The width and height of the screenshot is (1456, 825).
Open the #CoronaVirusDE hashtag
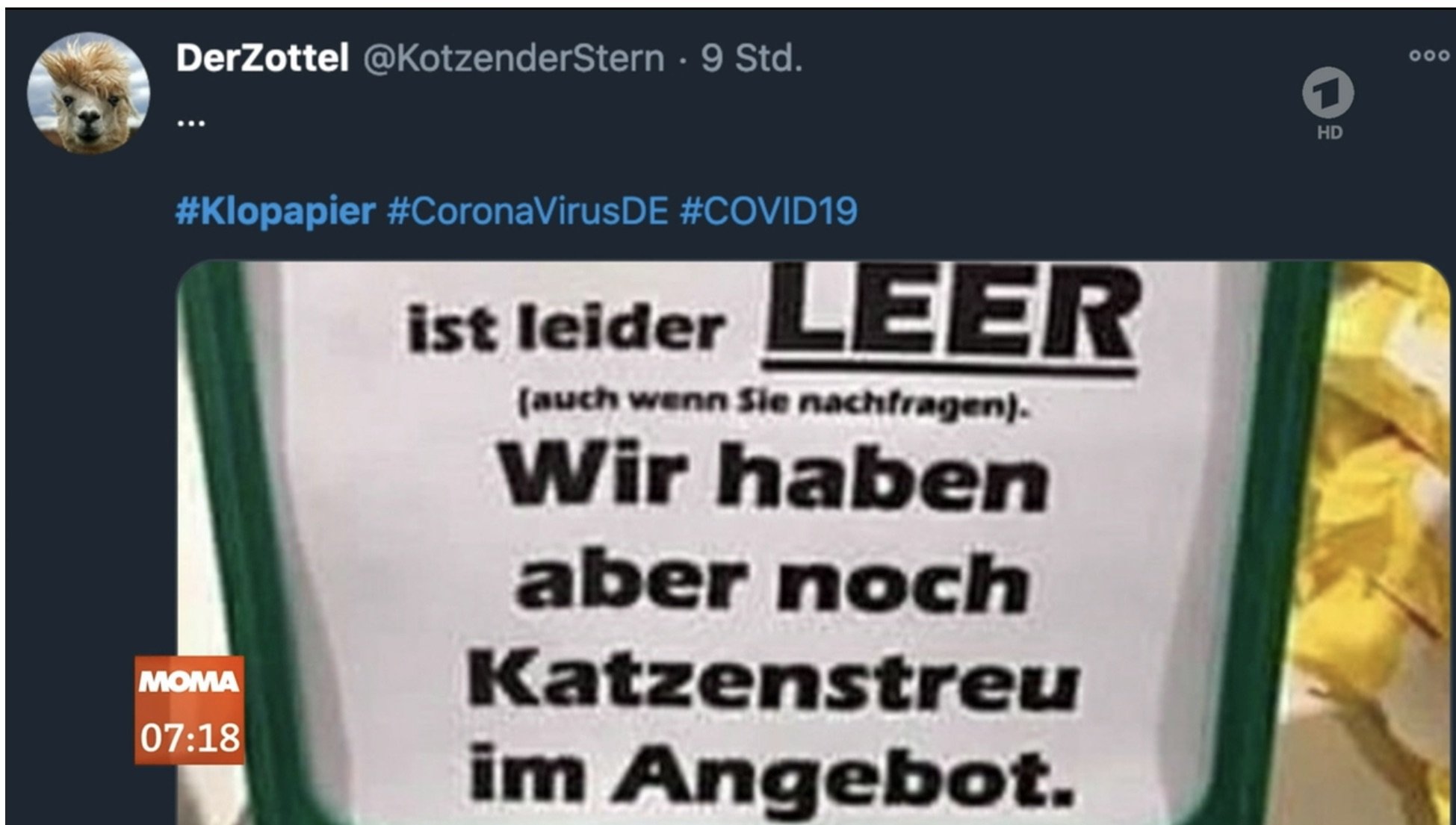coord(527,211)
